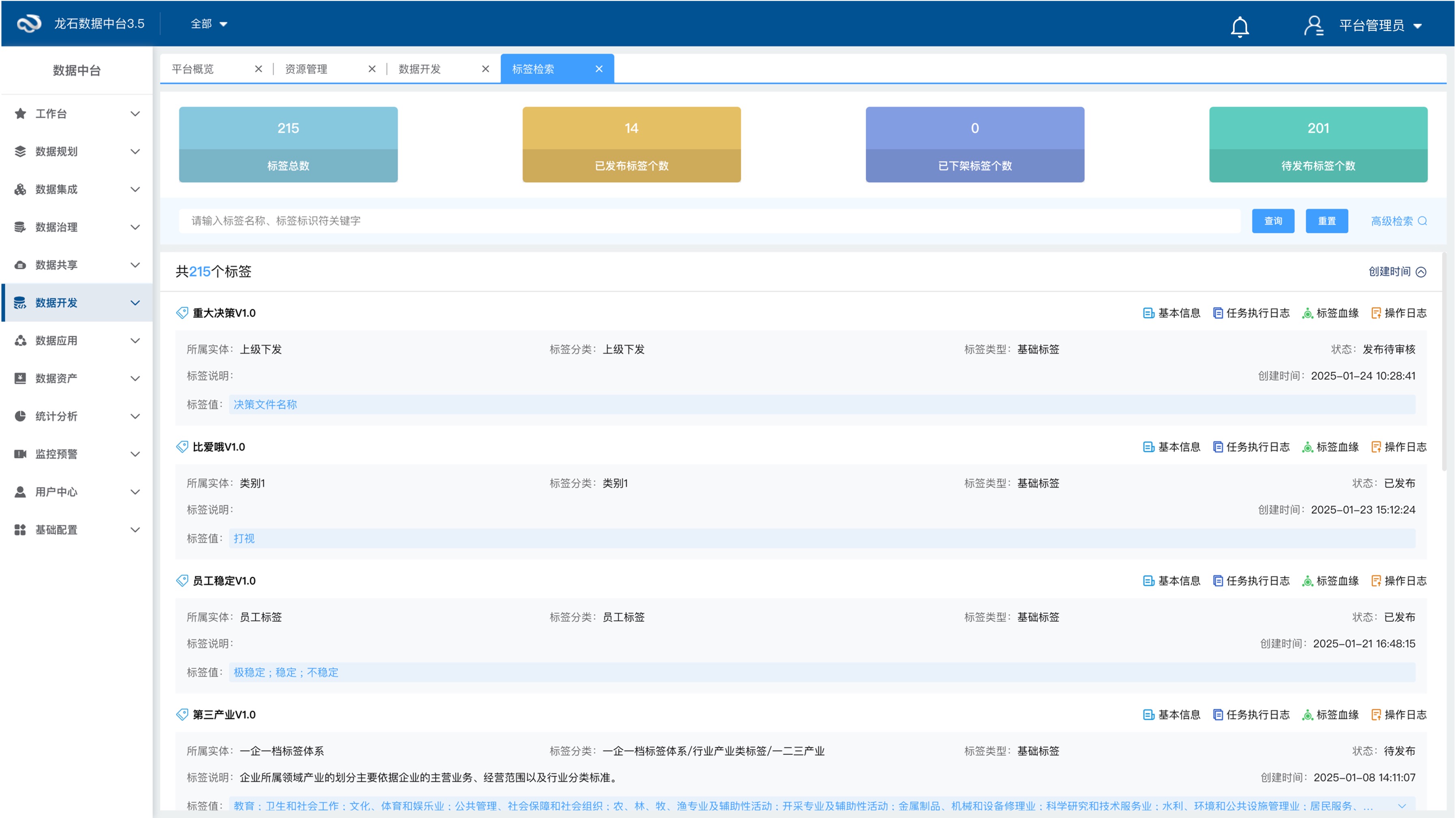Click the 查询 button

click(1273, 221)
